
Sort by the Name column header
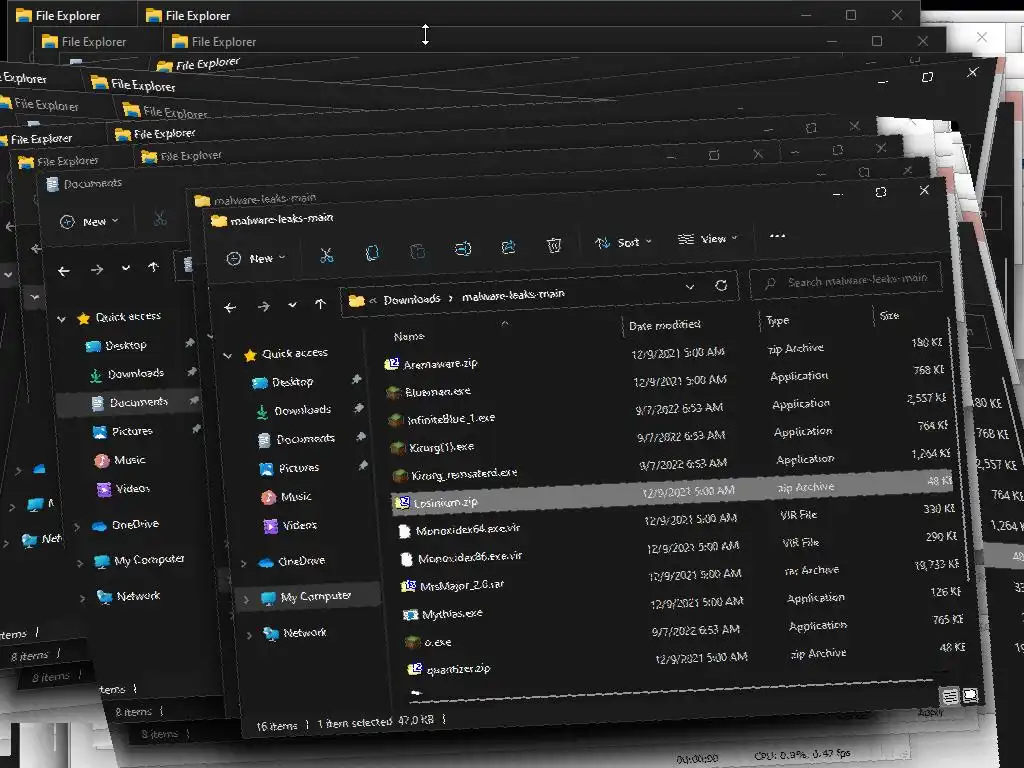(x=409, y=336)
